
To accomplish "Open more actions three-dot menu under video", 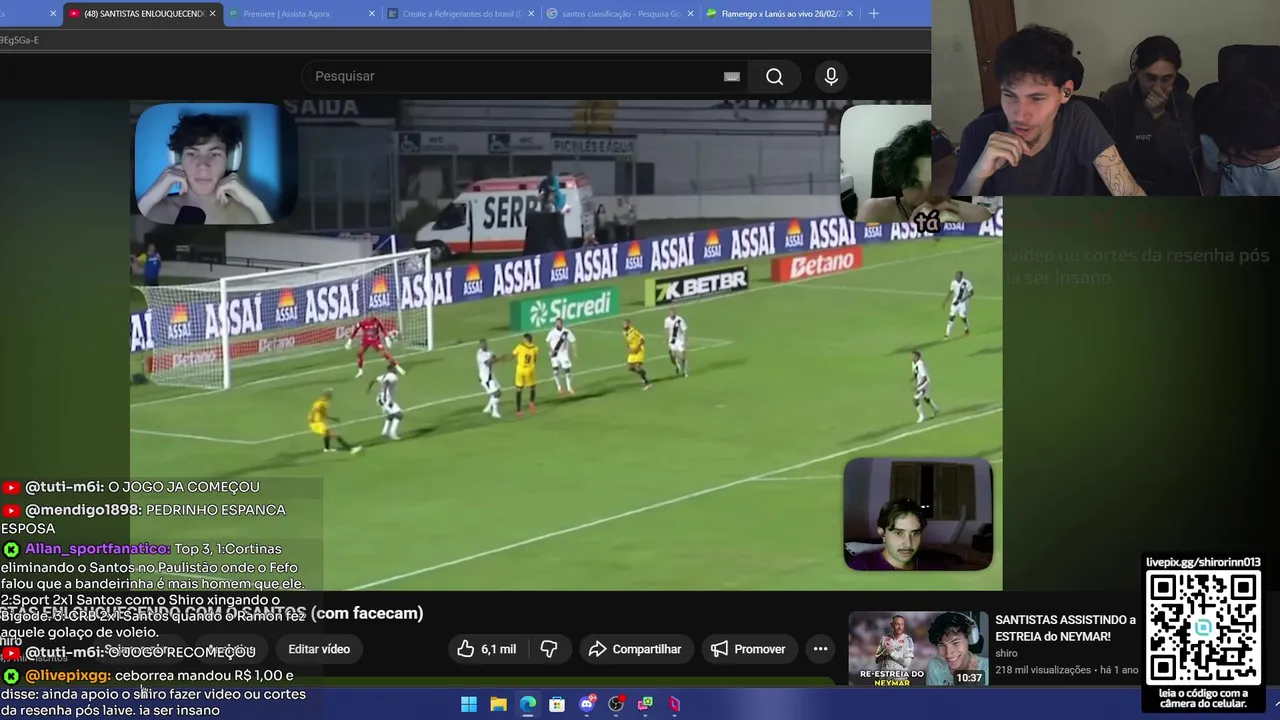I will 820,649.
